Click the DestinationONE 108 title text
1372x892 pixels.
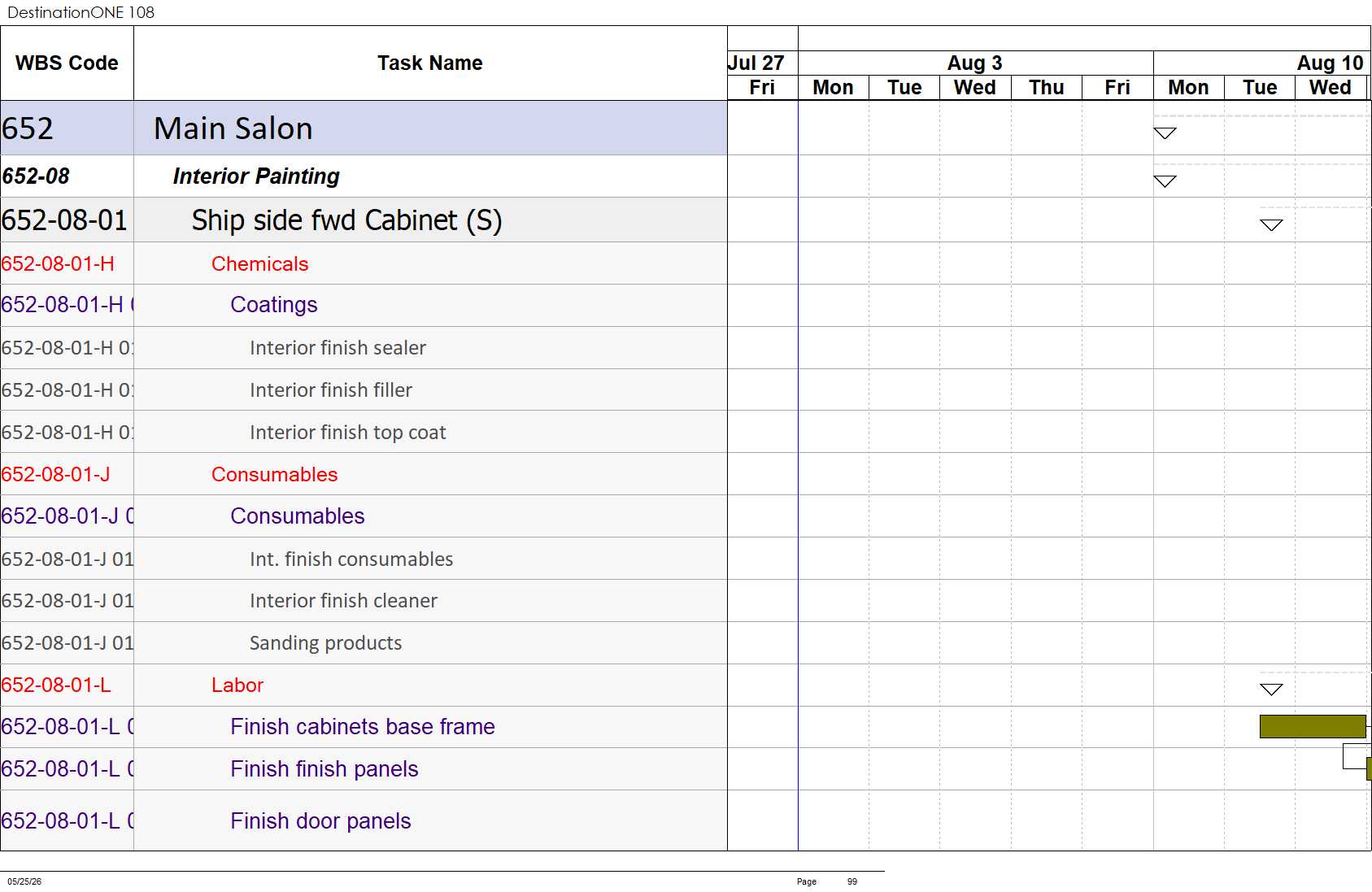[81, 12]
